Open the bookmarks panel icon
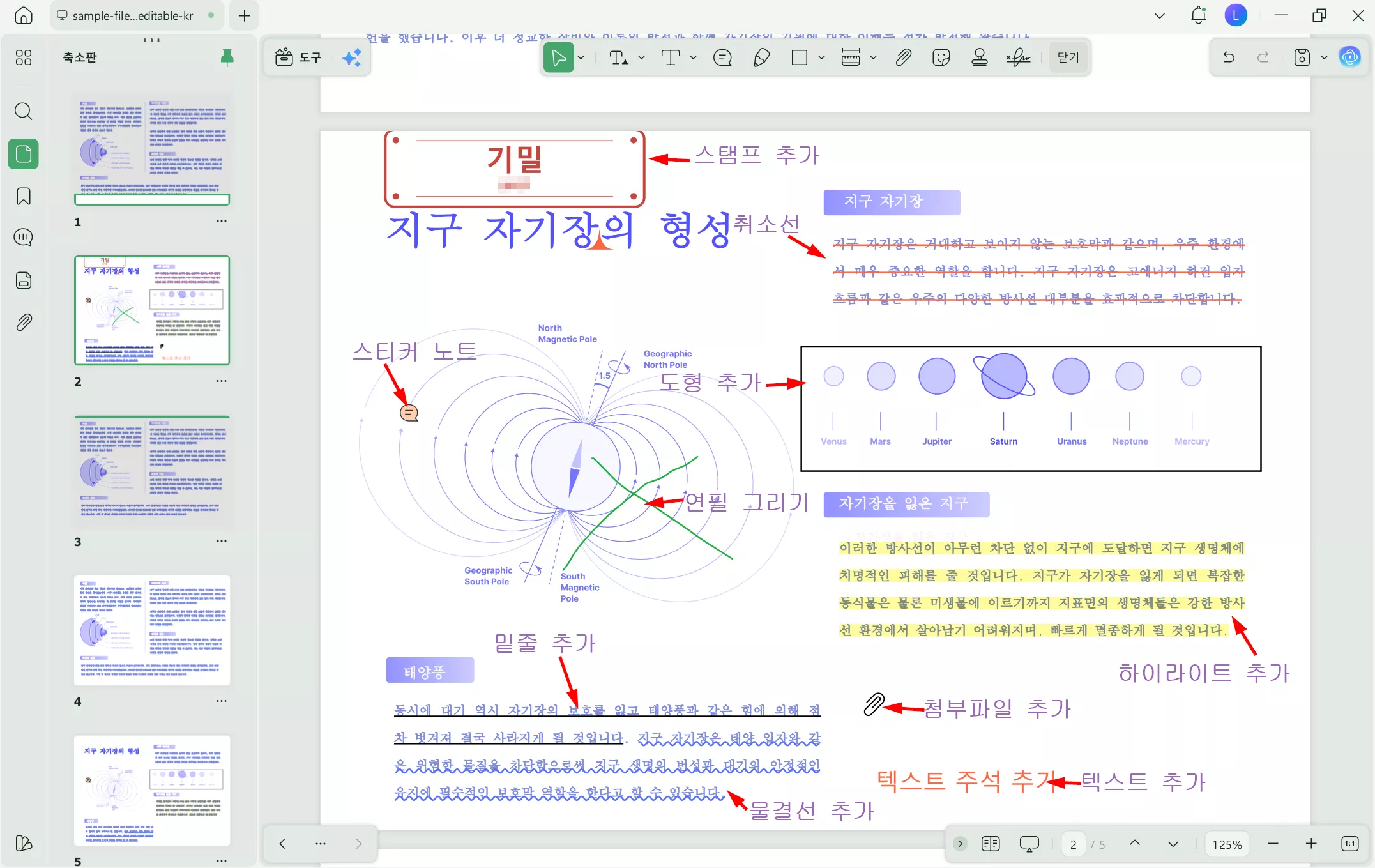This screenshot has width=1375, height=868. (24, 196)
